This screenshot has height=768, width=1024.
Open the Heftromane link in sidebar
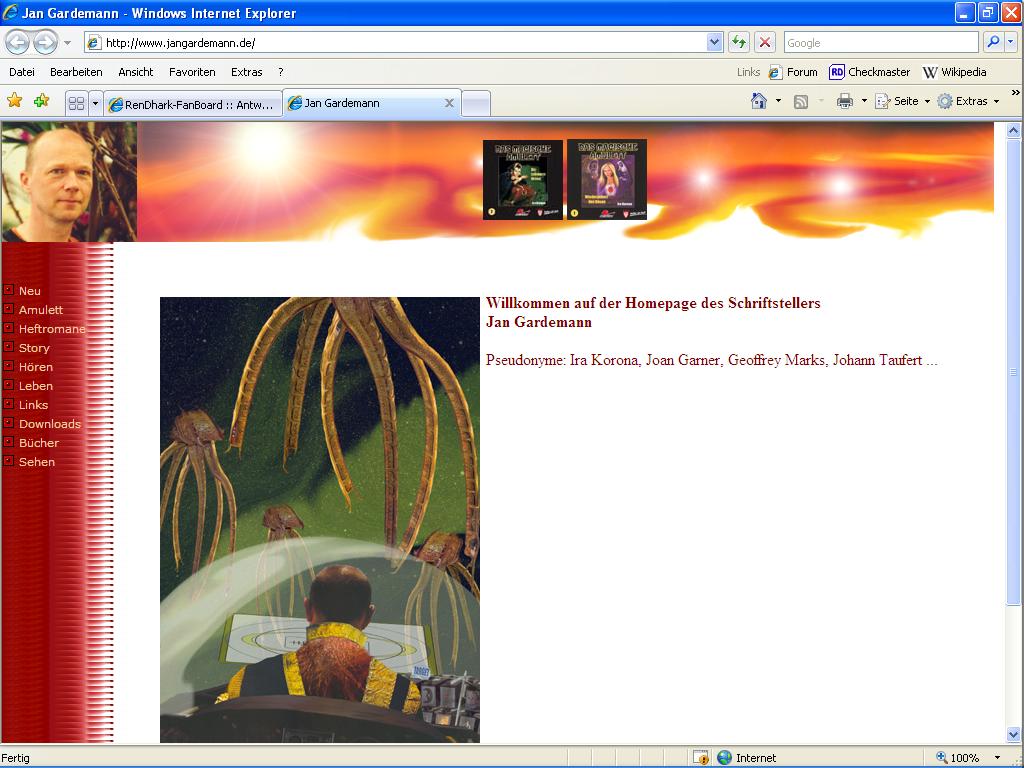(x=52, y=329)
